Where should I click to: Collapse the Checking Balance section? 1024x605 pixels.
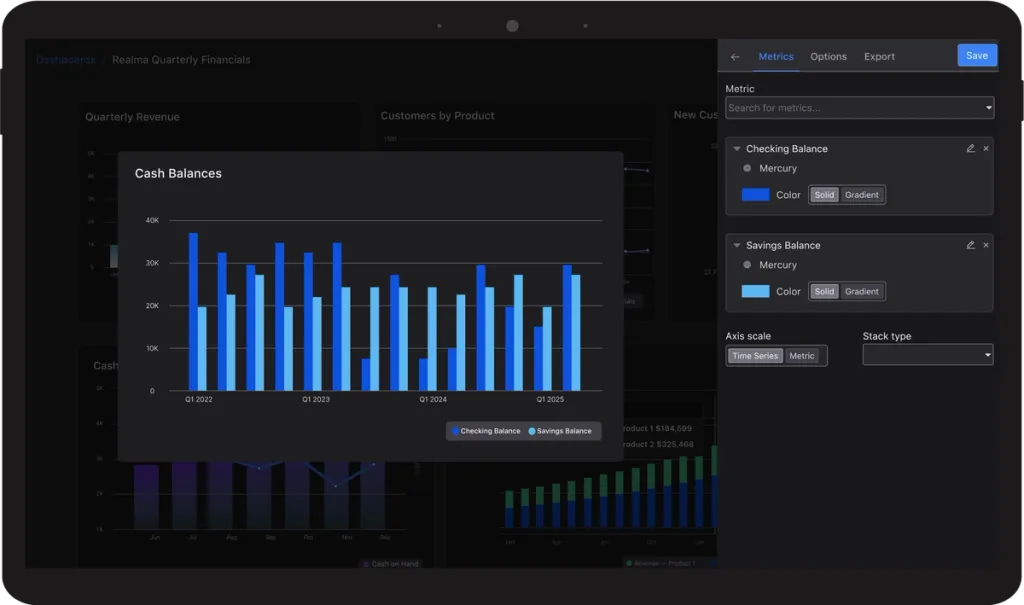(x=737, y=149)
